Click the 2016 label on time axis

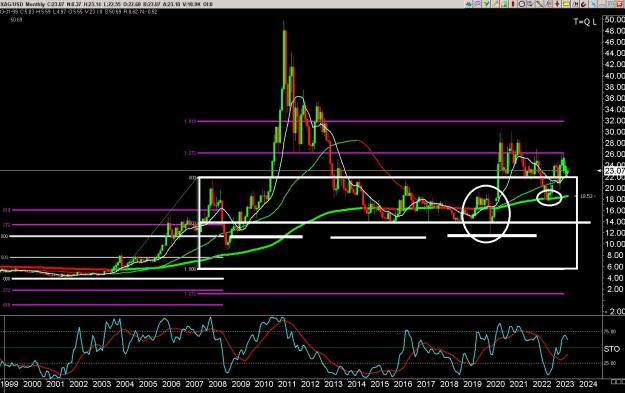(x=403, y=384)
